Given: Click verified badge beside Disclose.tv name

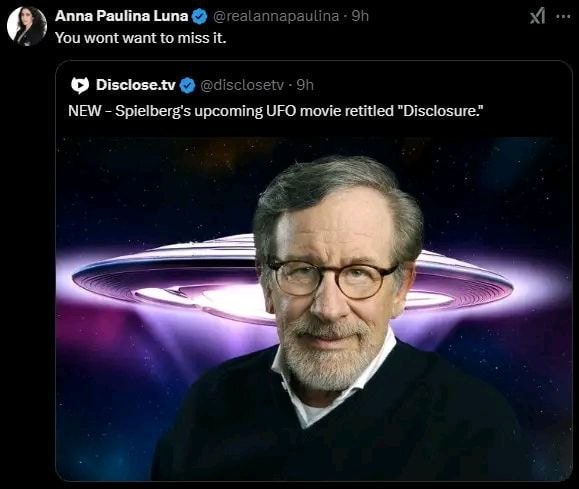Looking at the screenshot, I should tap(187, 85).
